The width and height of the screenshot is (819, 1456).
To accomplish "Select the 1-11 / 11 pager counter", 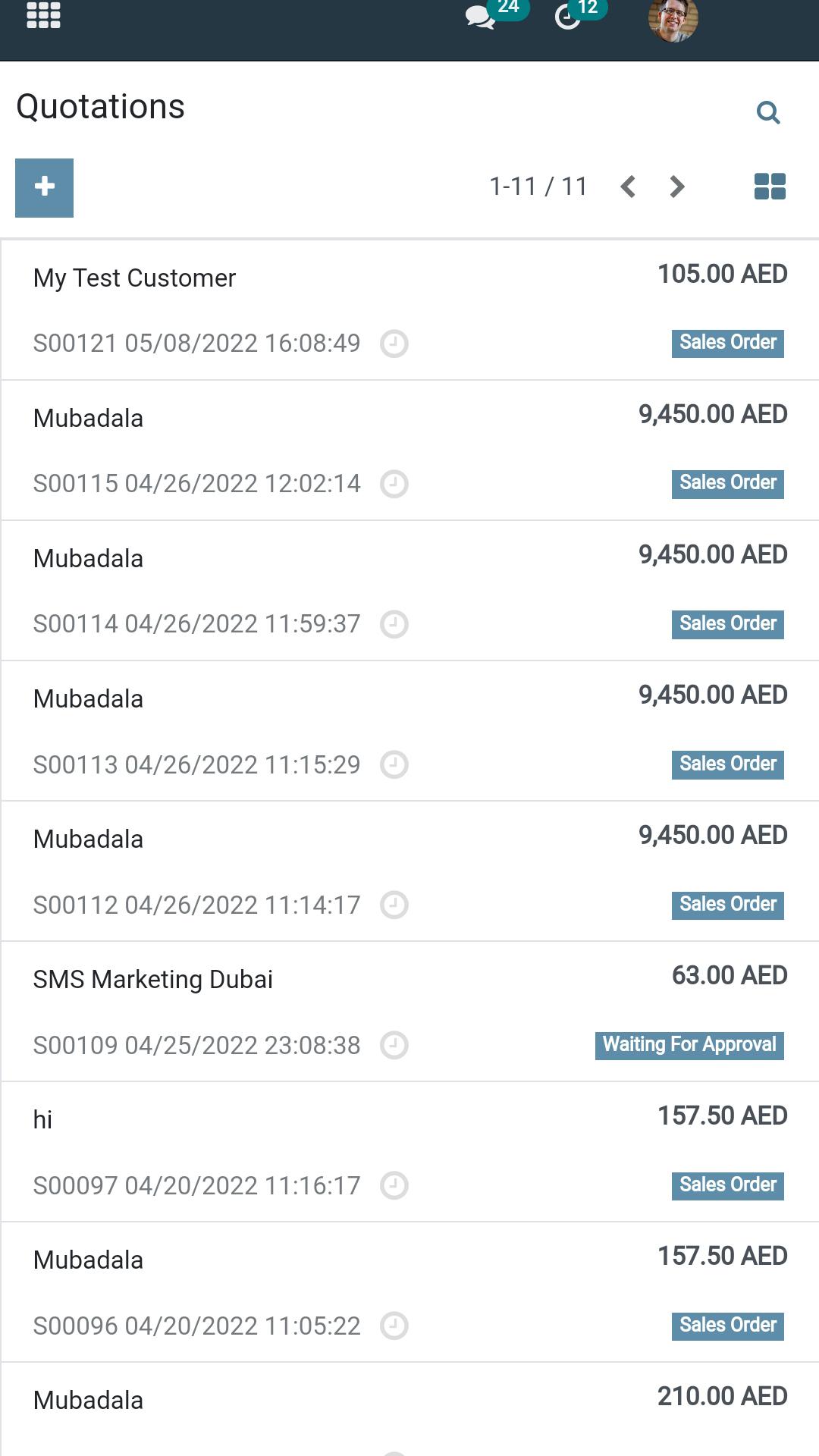I will pos(538,187).
